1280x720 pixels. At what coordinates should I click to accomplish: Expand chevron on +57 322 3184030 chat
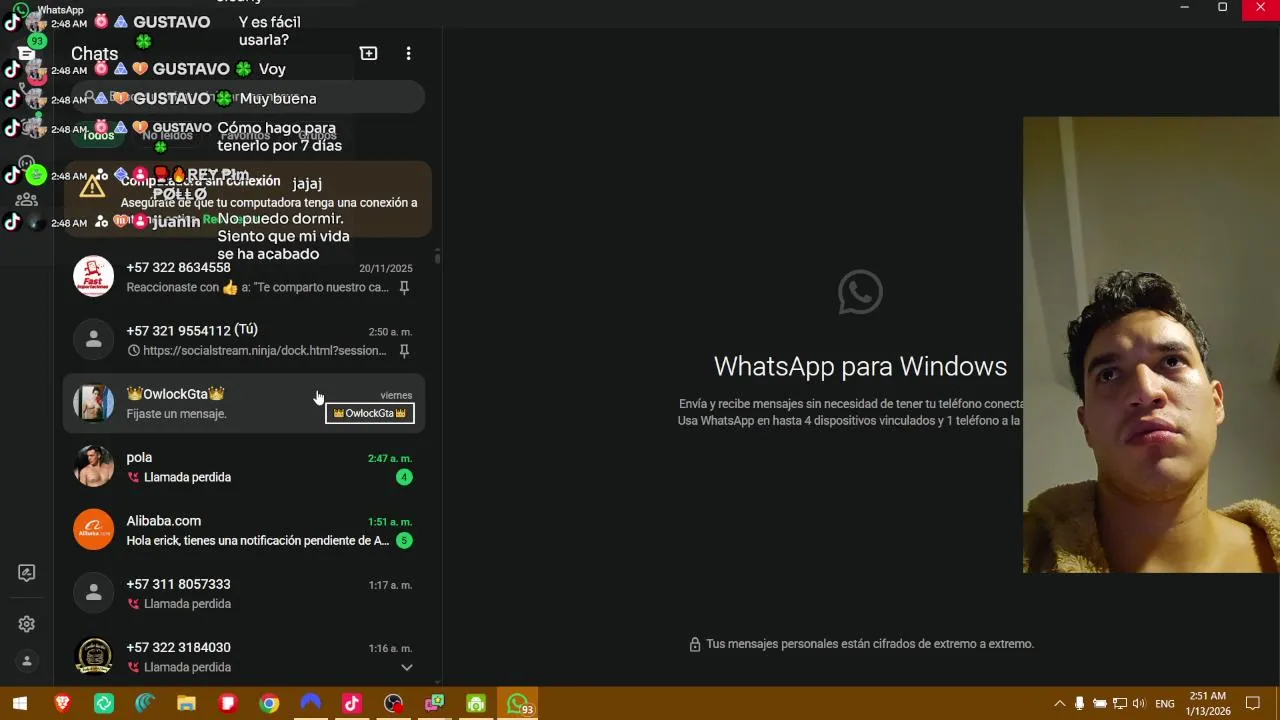[407, 667]
